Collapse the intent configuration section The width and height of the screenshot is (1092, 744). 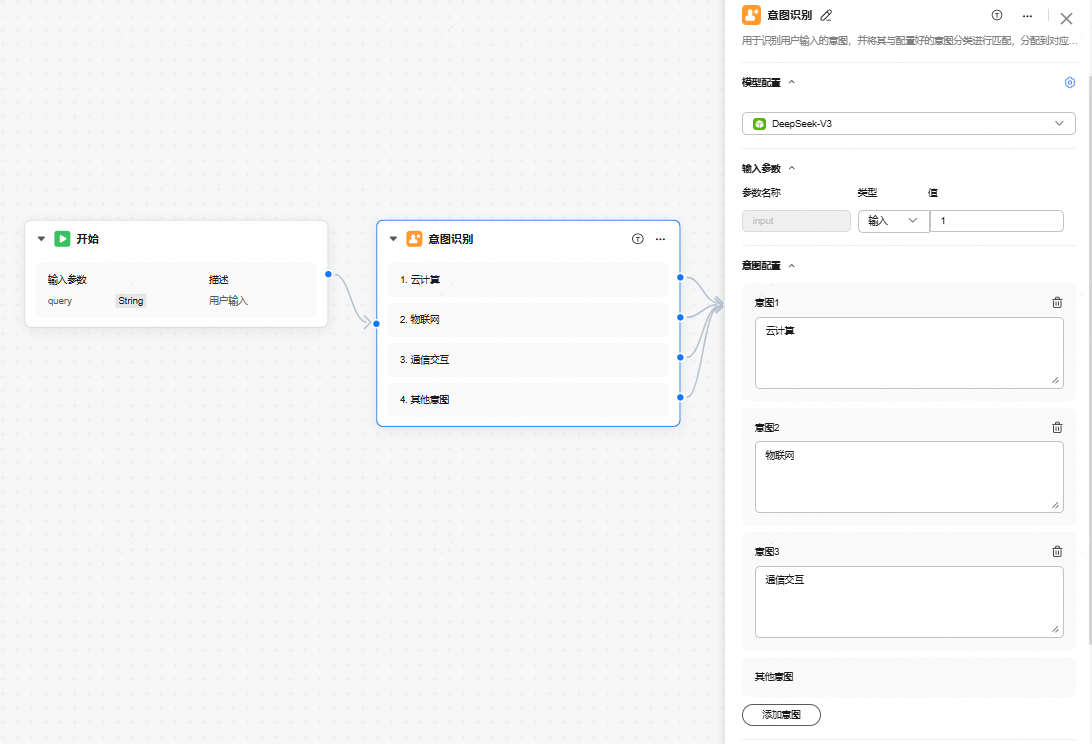point(792,266)
